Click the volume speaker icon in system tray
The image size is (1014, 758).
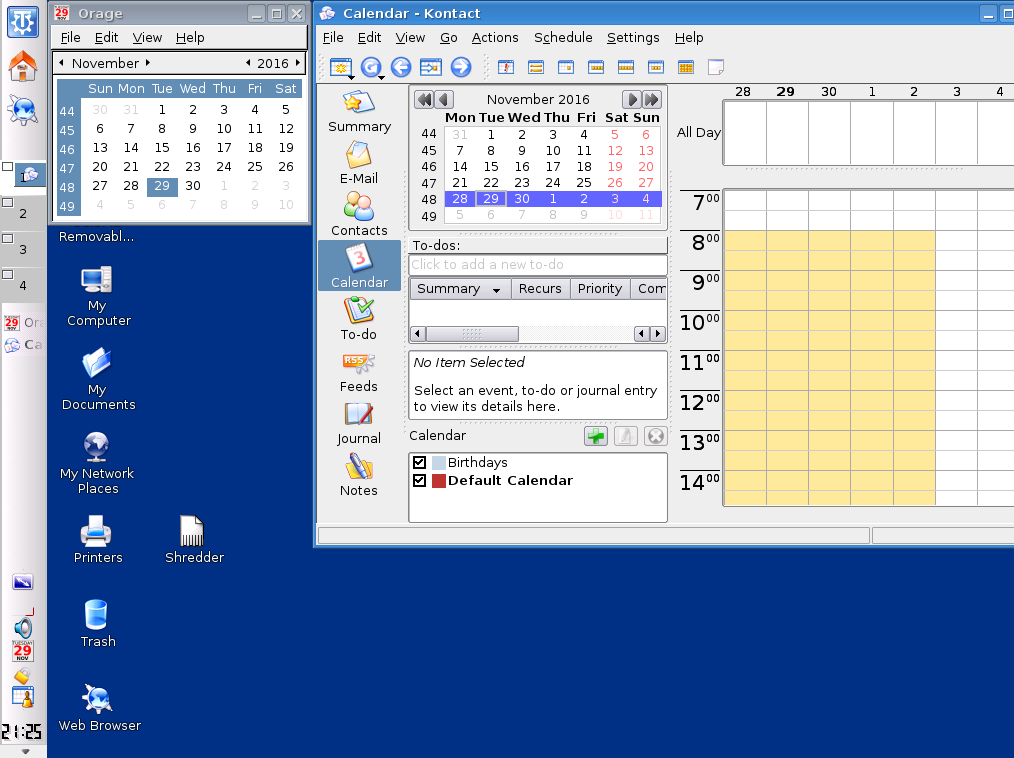23,627
